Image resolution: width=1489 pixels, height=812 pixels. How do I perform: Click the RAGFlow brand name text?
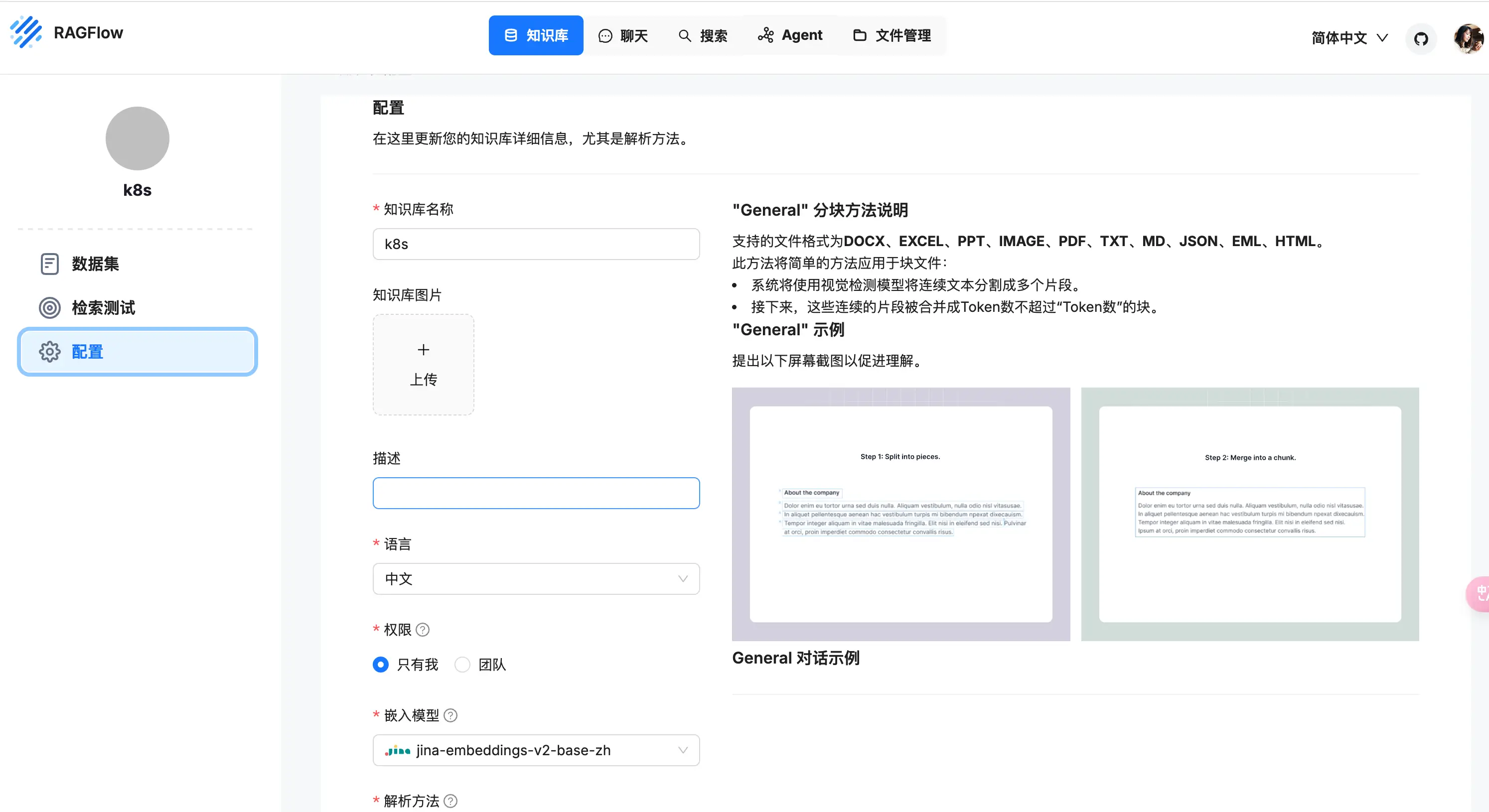(88, 32)
